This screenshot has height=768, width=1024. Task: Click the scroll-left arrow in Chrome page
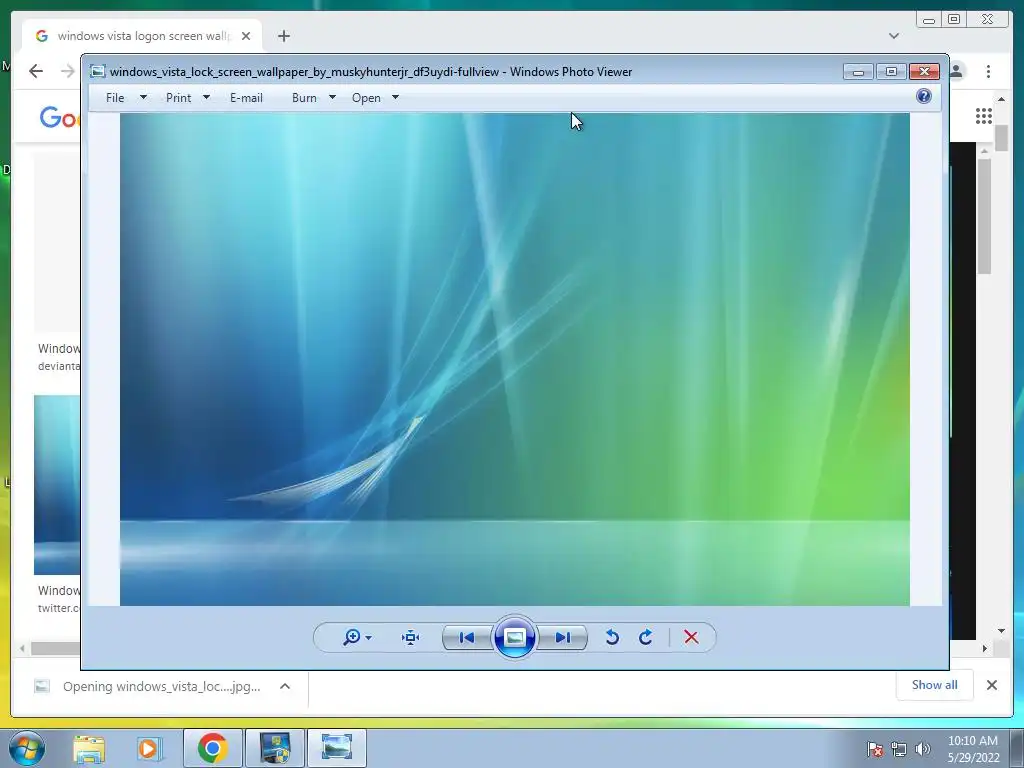22,648
